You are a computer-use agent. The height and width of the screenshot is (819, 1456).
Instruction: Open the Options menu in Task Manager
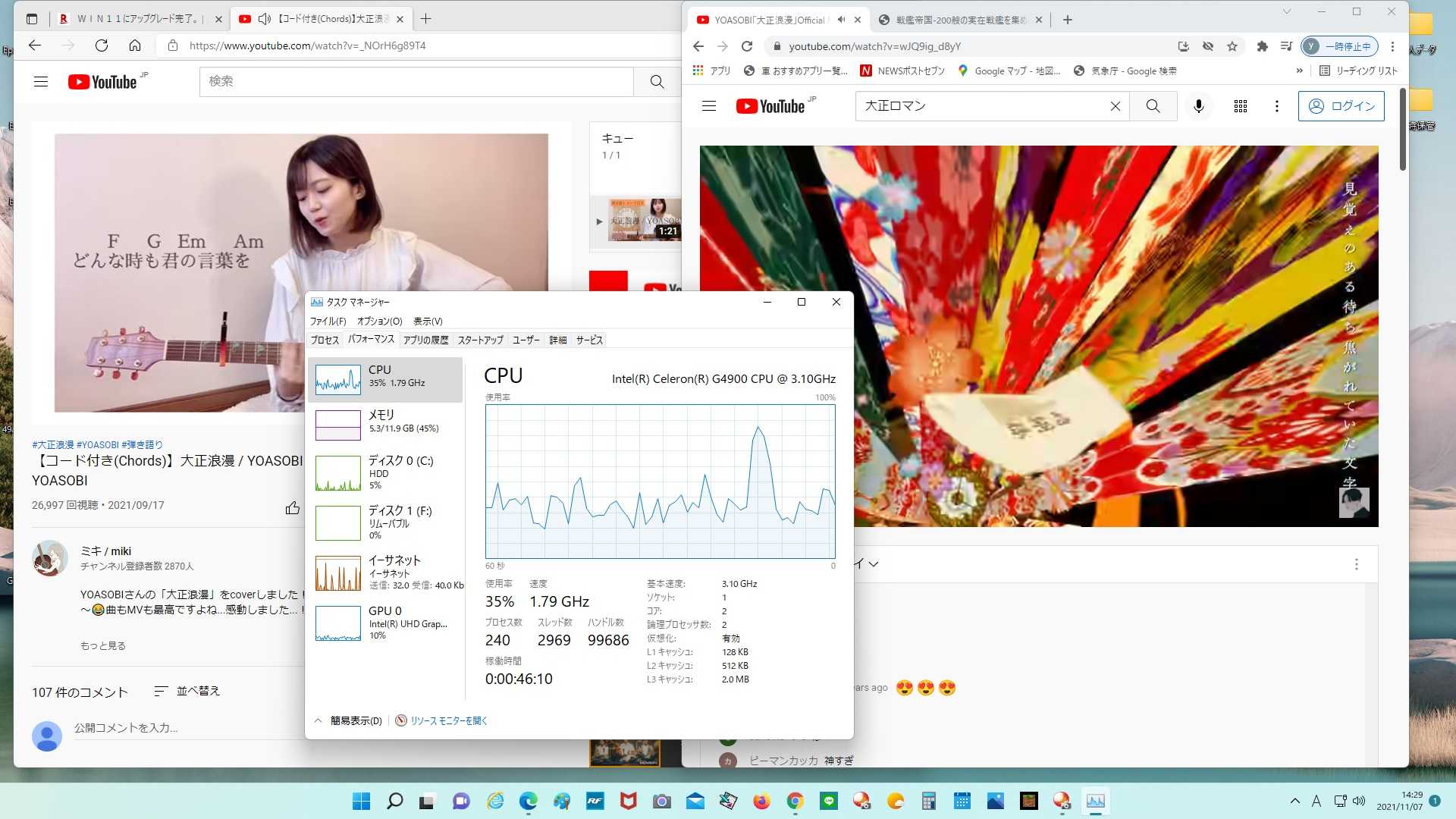[x=379, y=322]
